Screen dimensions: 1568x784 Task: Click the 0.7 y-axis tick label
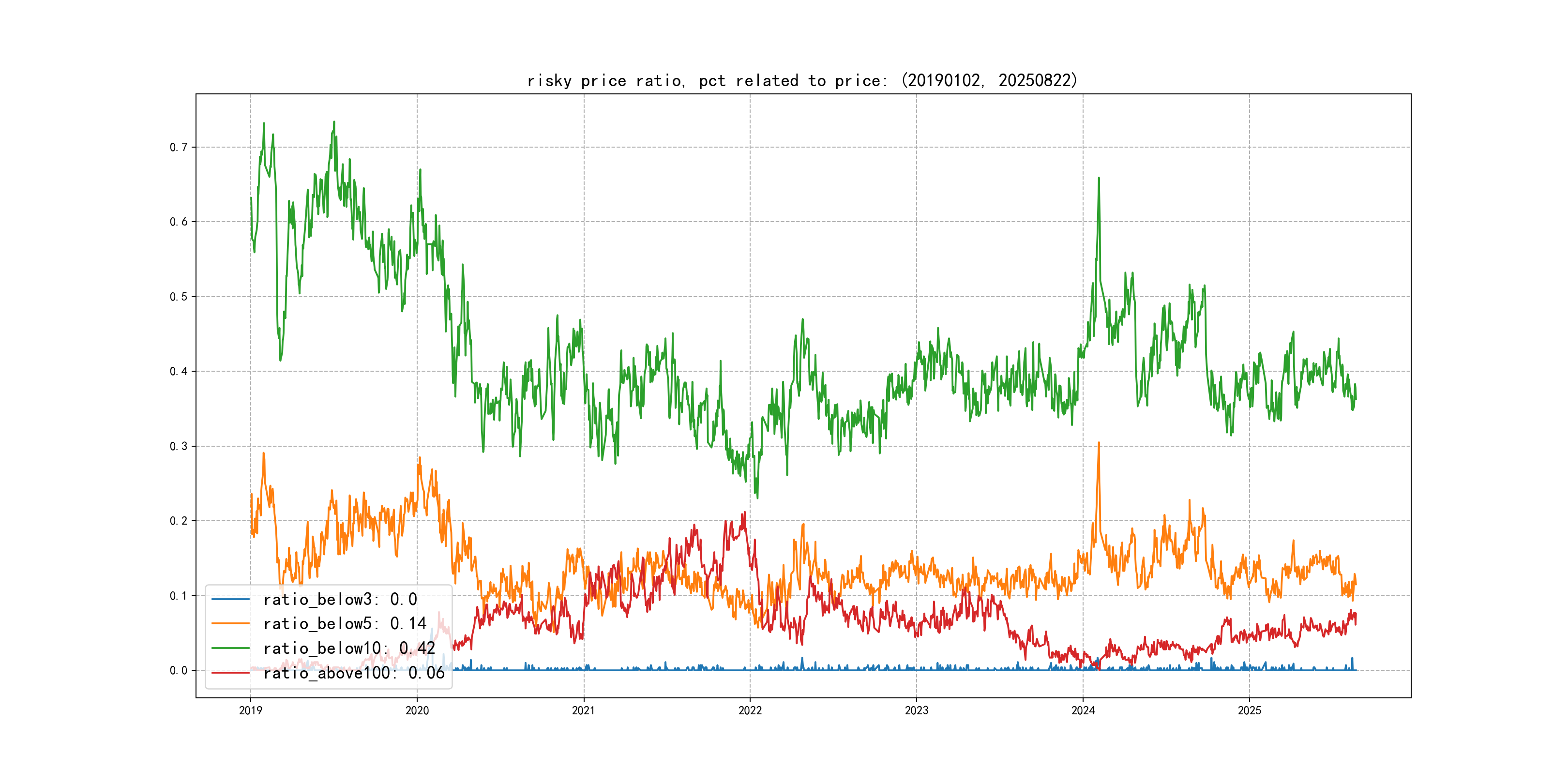pyautogui.click(x=179, y=147)
